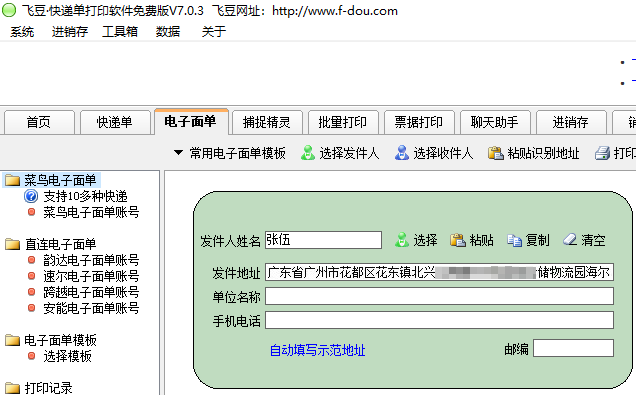Viewport: 636px width, 395px height.
Task: Open the 系统 menu
Action: pyautogui.click(x=22, y=32)
